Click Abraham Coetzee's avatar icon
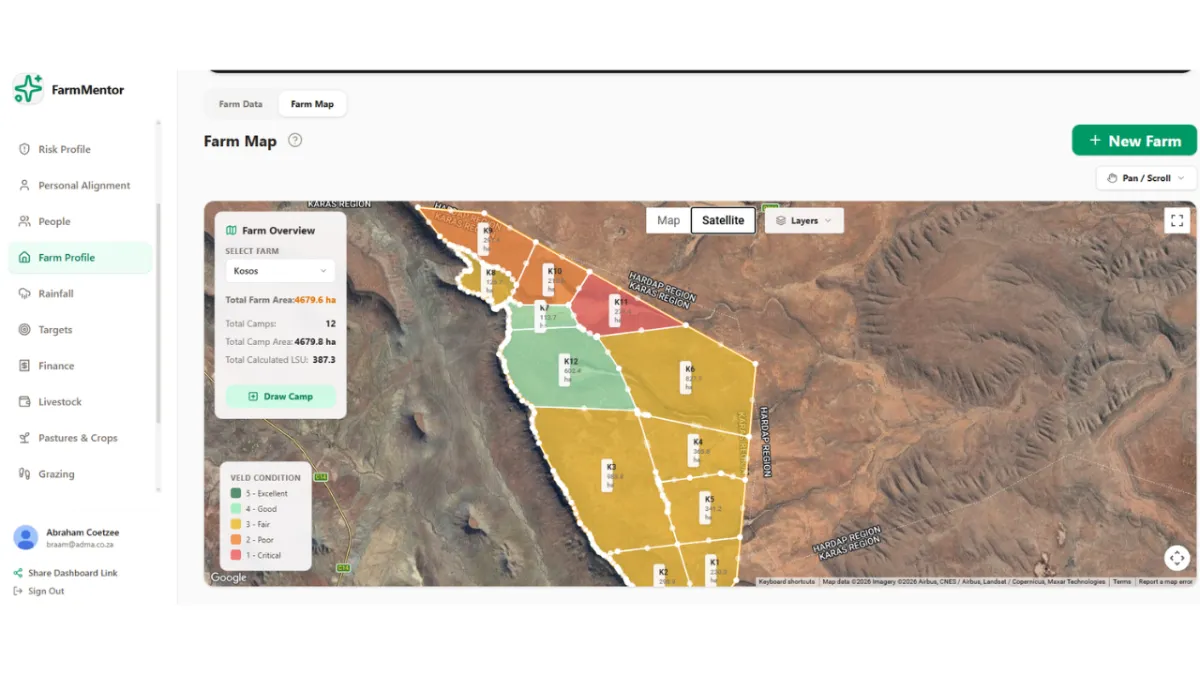Image resolution: width=1200 pixels, height=675 pixels. tap(26, 537)
